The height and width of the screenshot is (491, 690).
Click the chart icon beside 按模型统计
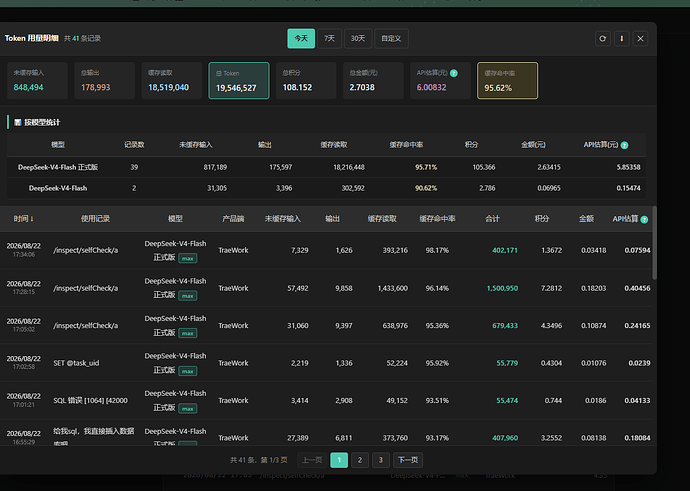18,122
